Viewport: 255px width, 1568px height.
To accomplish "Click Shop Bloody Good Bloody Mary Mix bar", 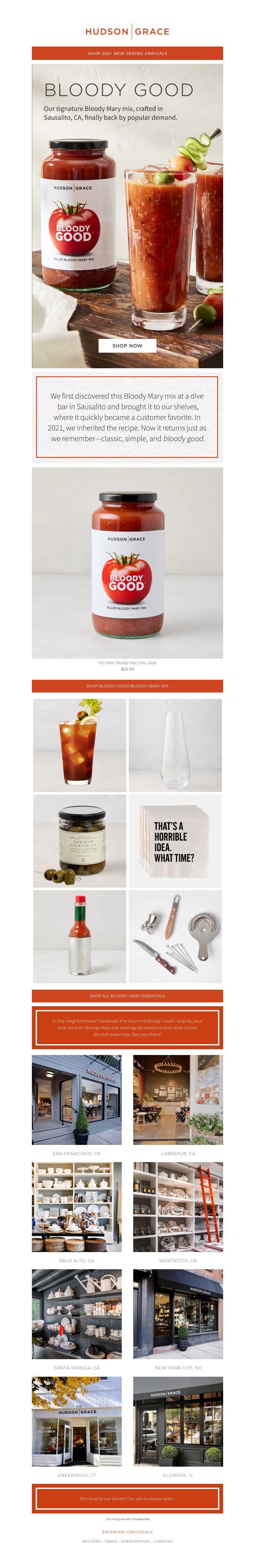I will click(127, 685).
